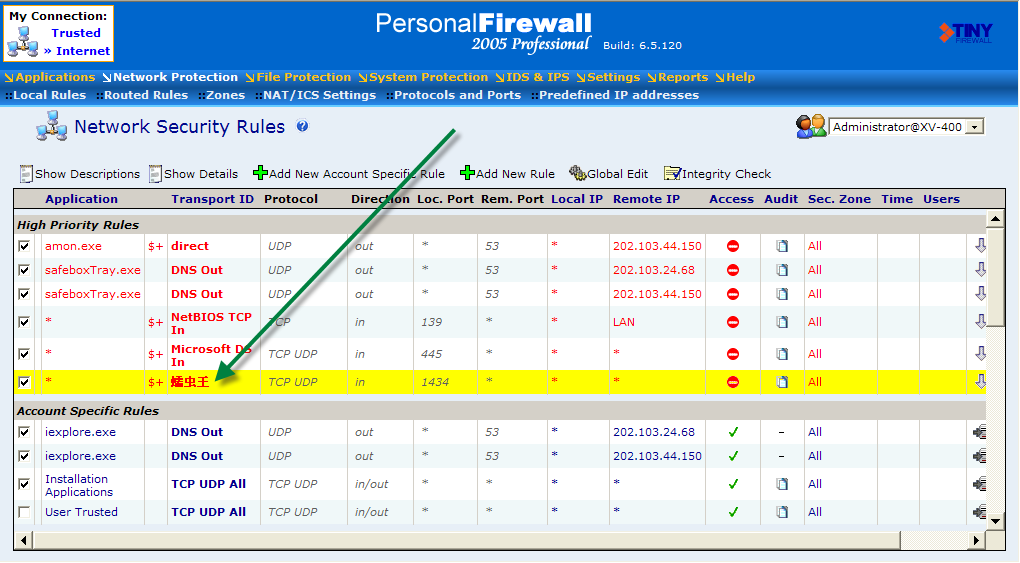The width and height of the screenshot is (1020, 563).
Task: Click the My Connection network icon
Action: point(23,42)
